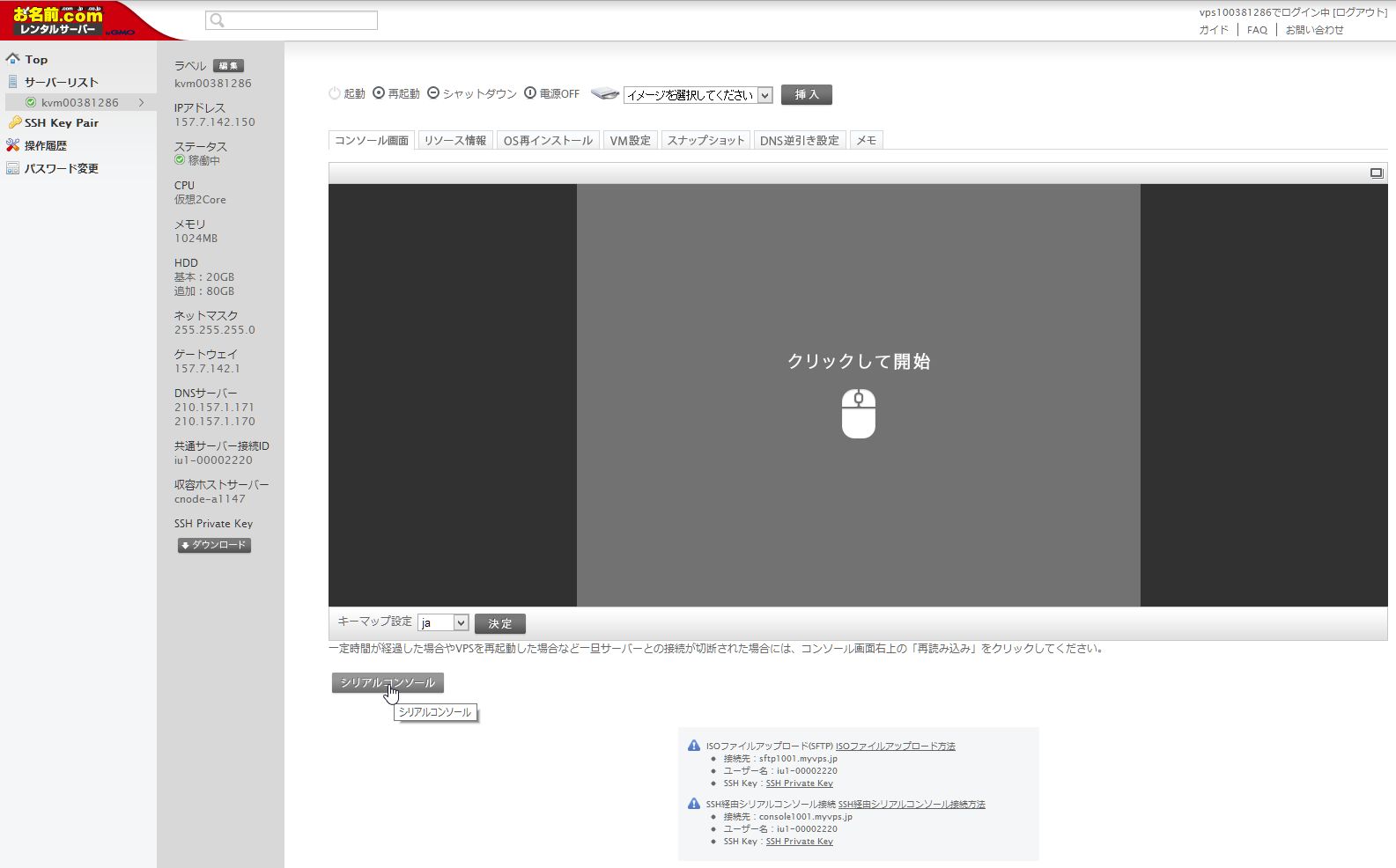1396x868 pixels.
Task: Click the disk drive image icon
Action: click(605, 93)
